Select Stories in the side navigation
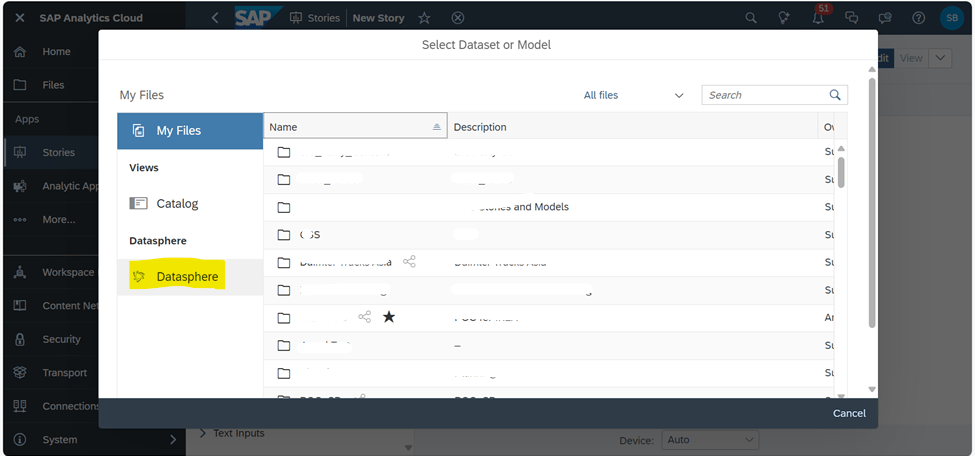Viewport: 975px width, 456px height. click(58, 152)
